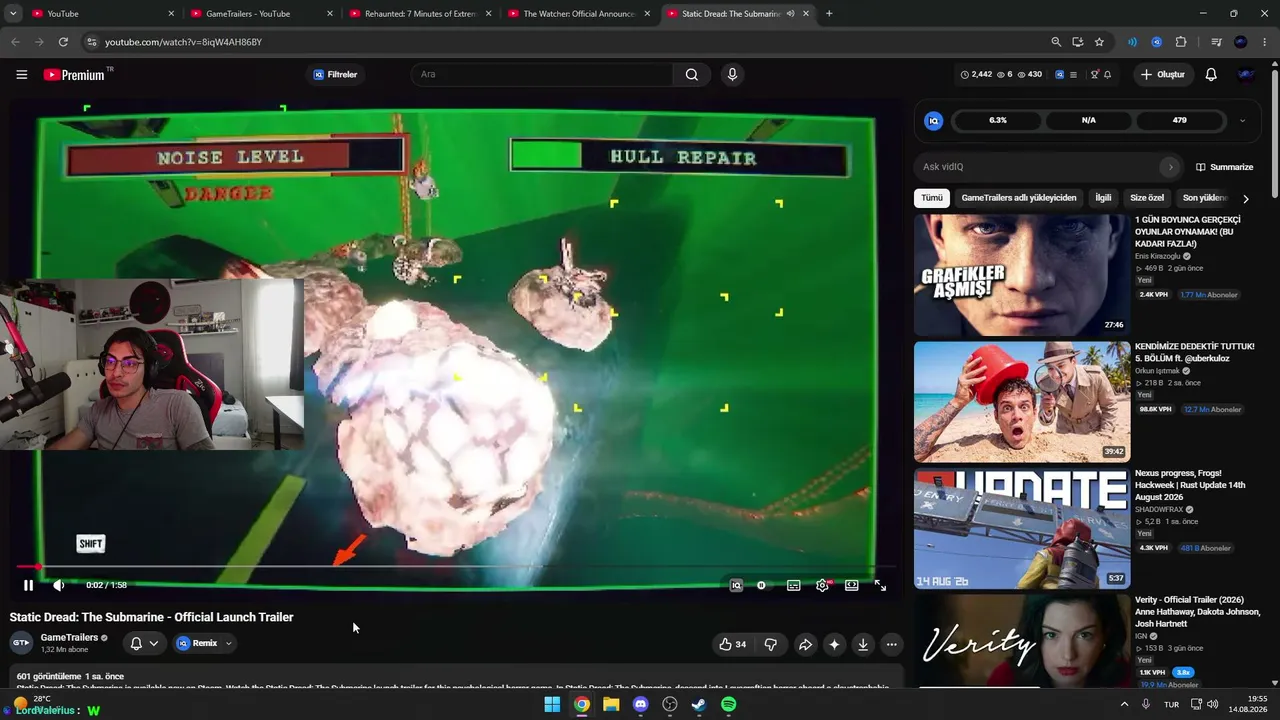
Task: Open Chrome three-dot menu
Action: point(1265,42)
